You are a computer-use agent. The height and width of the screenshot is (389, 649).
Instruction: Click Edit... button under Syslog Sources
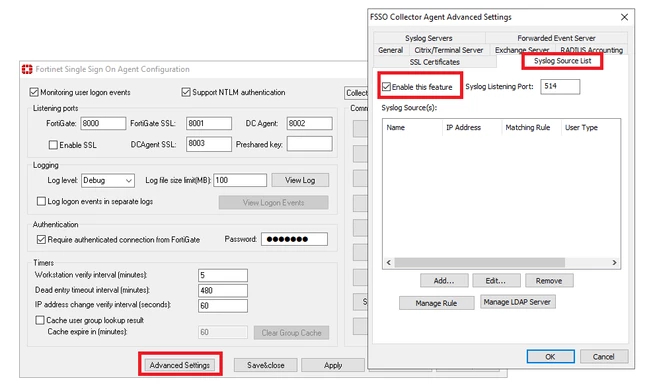[496, 281]
